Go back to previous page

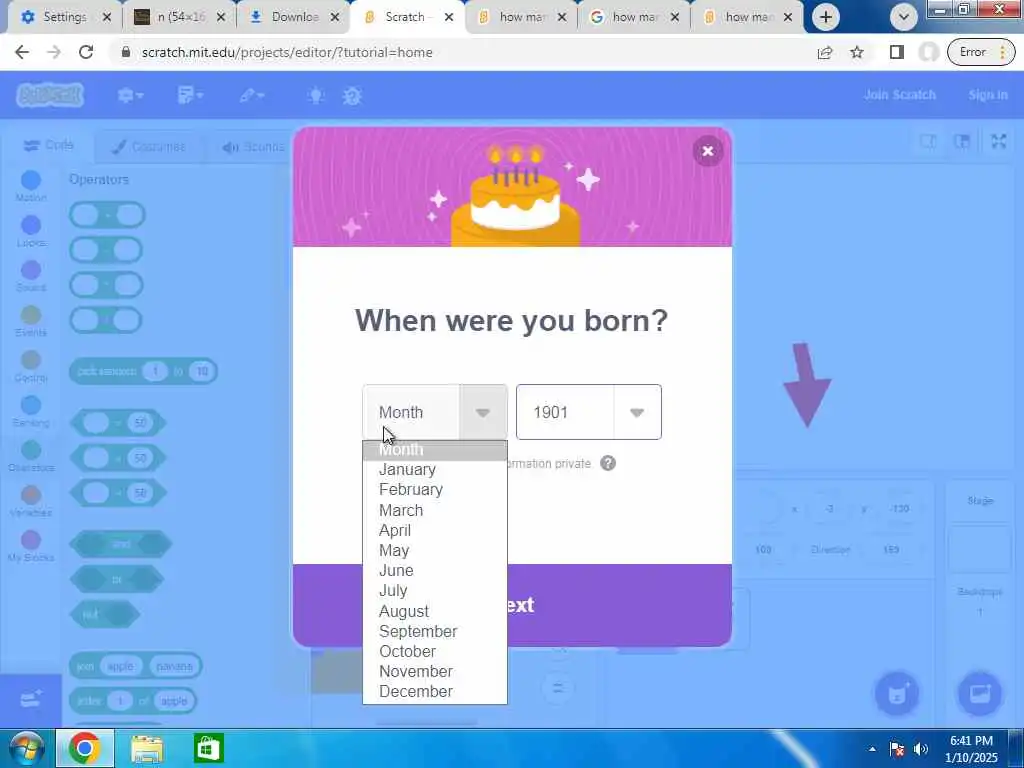(22, 52)
